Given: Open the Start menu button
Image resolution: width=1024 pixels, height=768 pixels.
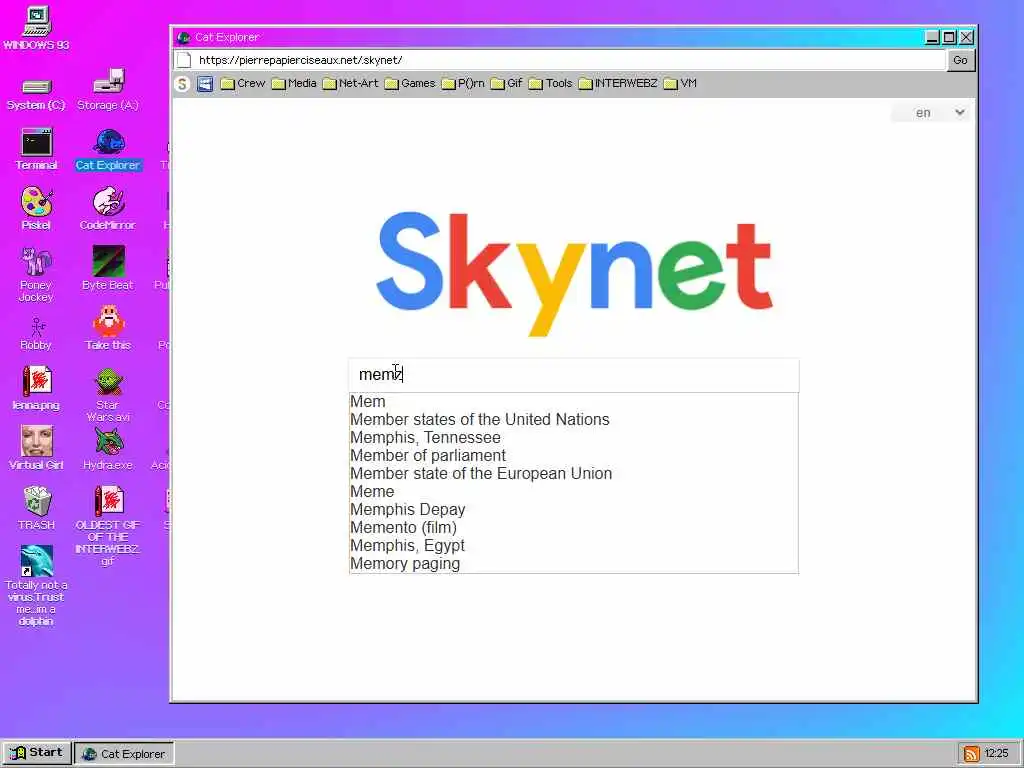Looking at the screenshot, I should (37, 753).
